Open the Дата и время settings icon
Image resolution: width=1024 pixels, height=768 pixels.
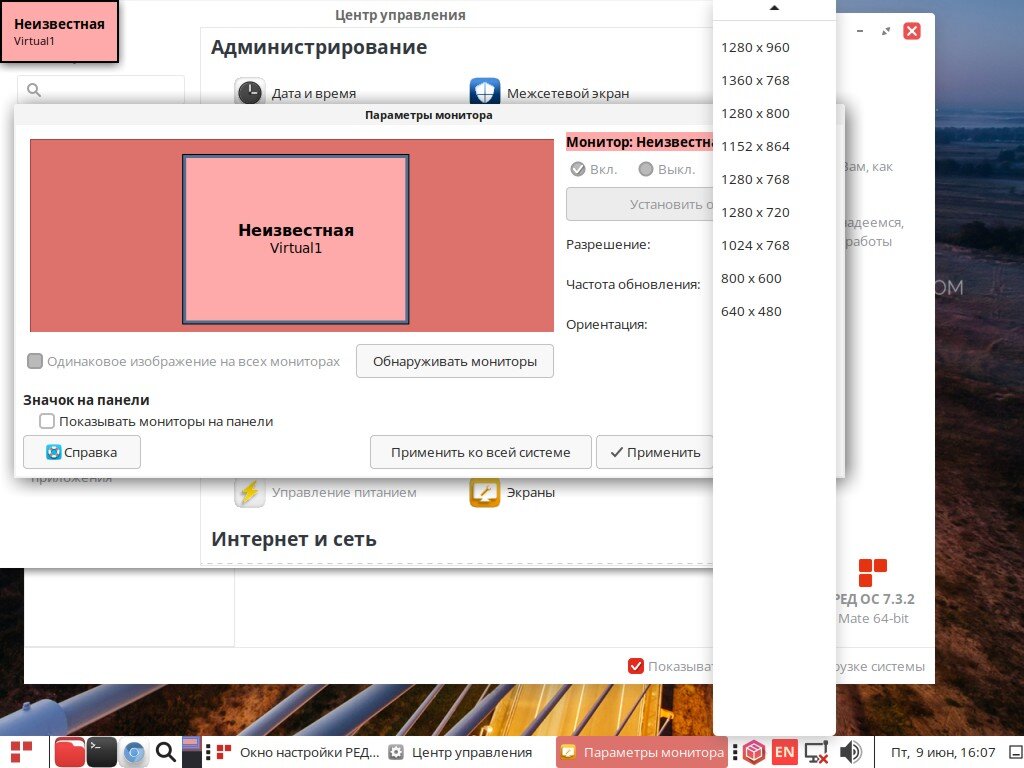(250, 92)
